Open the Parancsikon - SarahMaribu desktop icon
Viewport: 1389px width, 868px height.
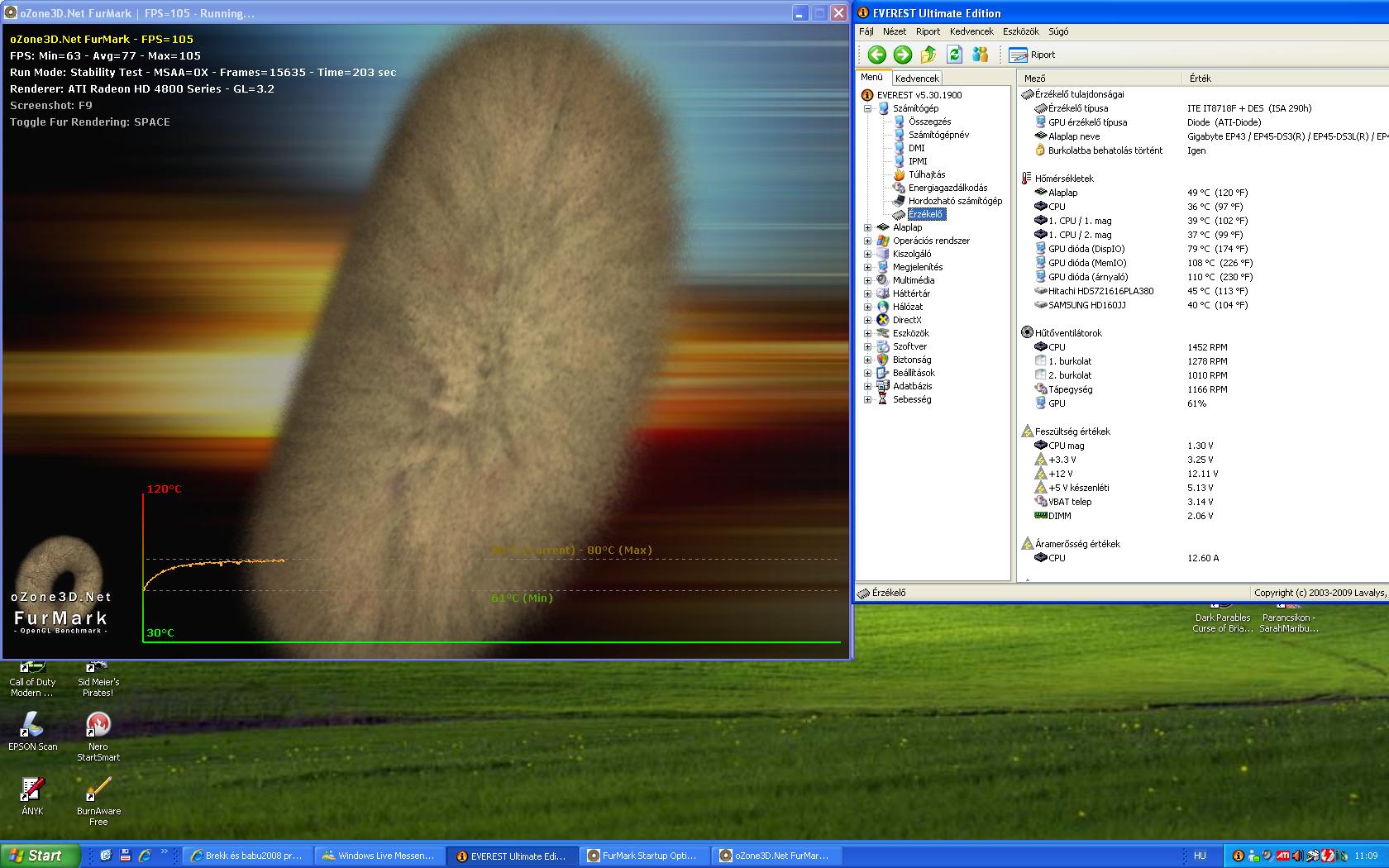(1289, 621)
